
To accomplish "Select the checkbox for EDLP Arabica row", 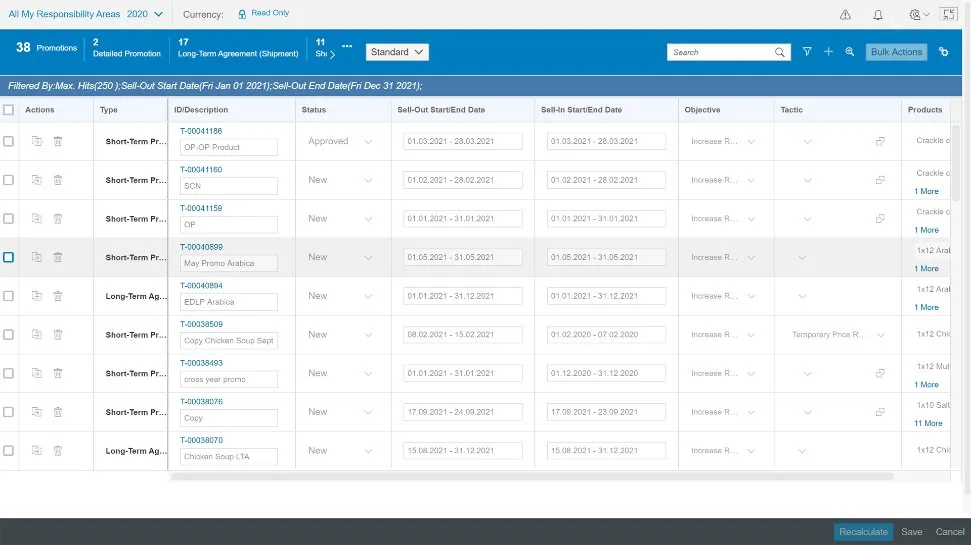I will [x=9, y=296].
